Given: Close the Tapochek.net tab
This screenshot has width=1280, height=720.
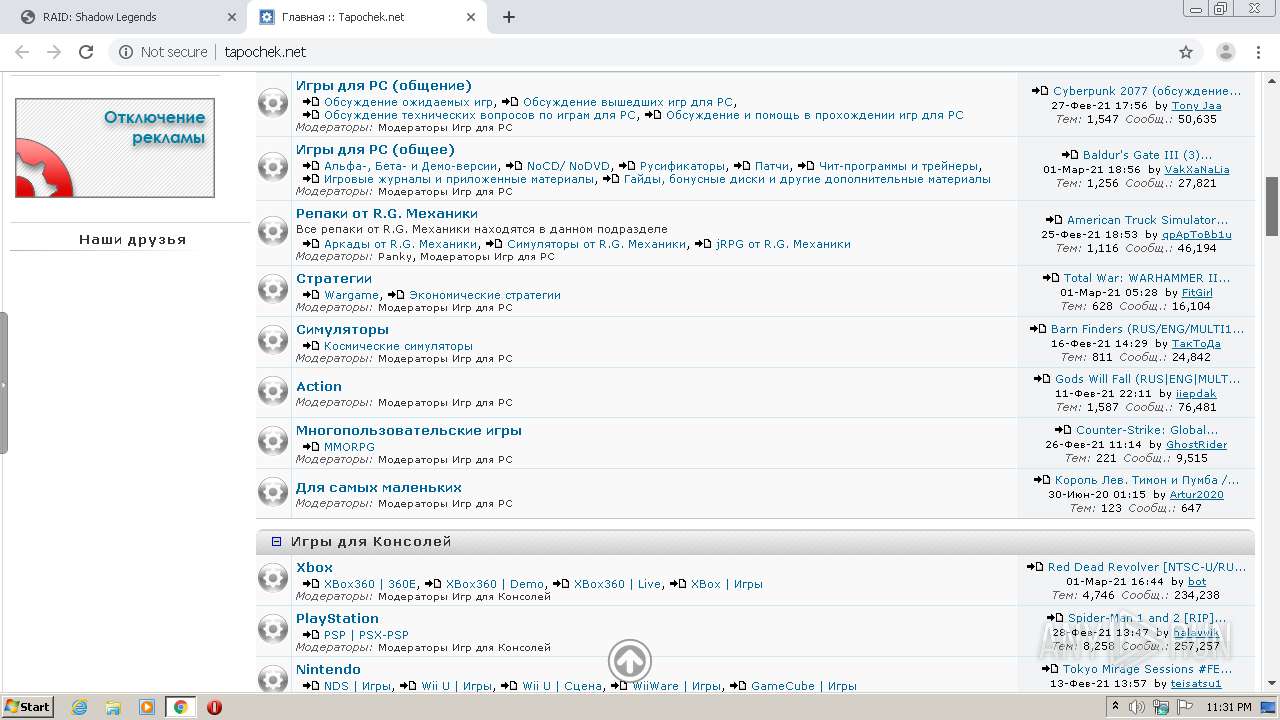Looking at the screenshot, I should pos(471,17).
